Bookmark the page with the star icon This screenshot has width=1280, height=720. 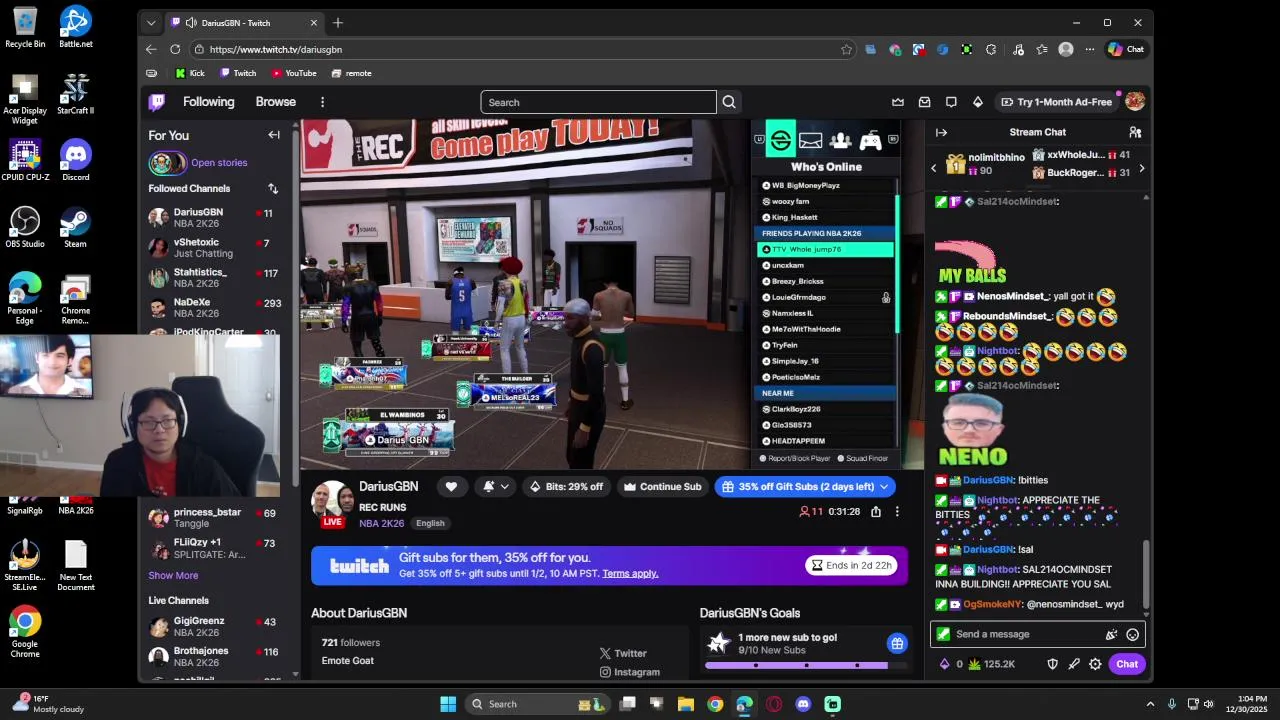tap(846, 49)
